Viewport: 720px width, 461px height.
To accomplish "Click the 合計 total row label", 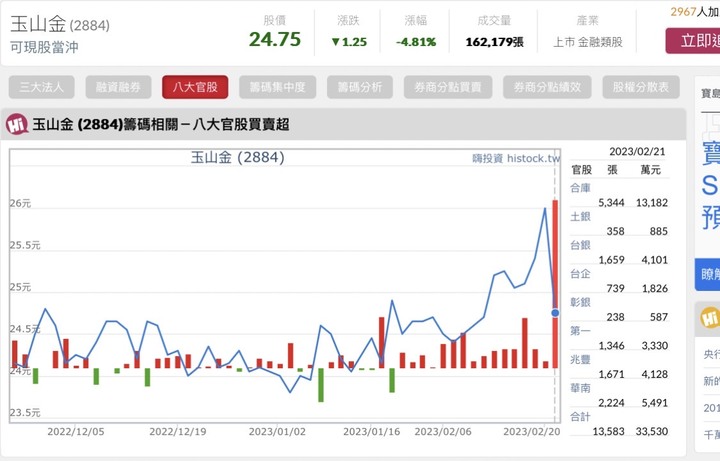I will tap(580, 416).
